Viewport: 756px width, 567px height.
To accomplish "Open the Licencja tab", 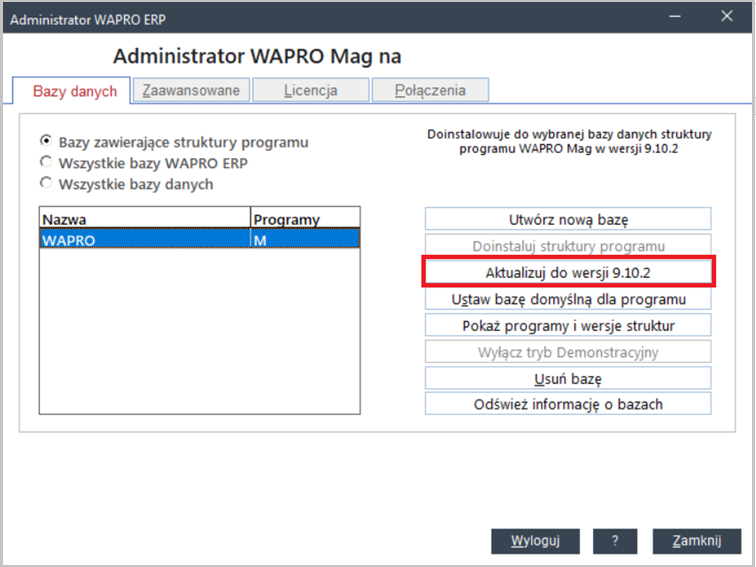I will coord(310,91).
